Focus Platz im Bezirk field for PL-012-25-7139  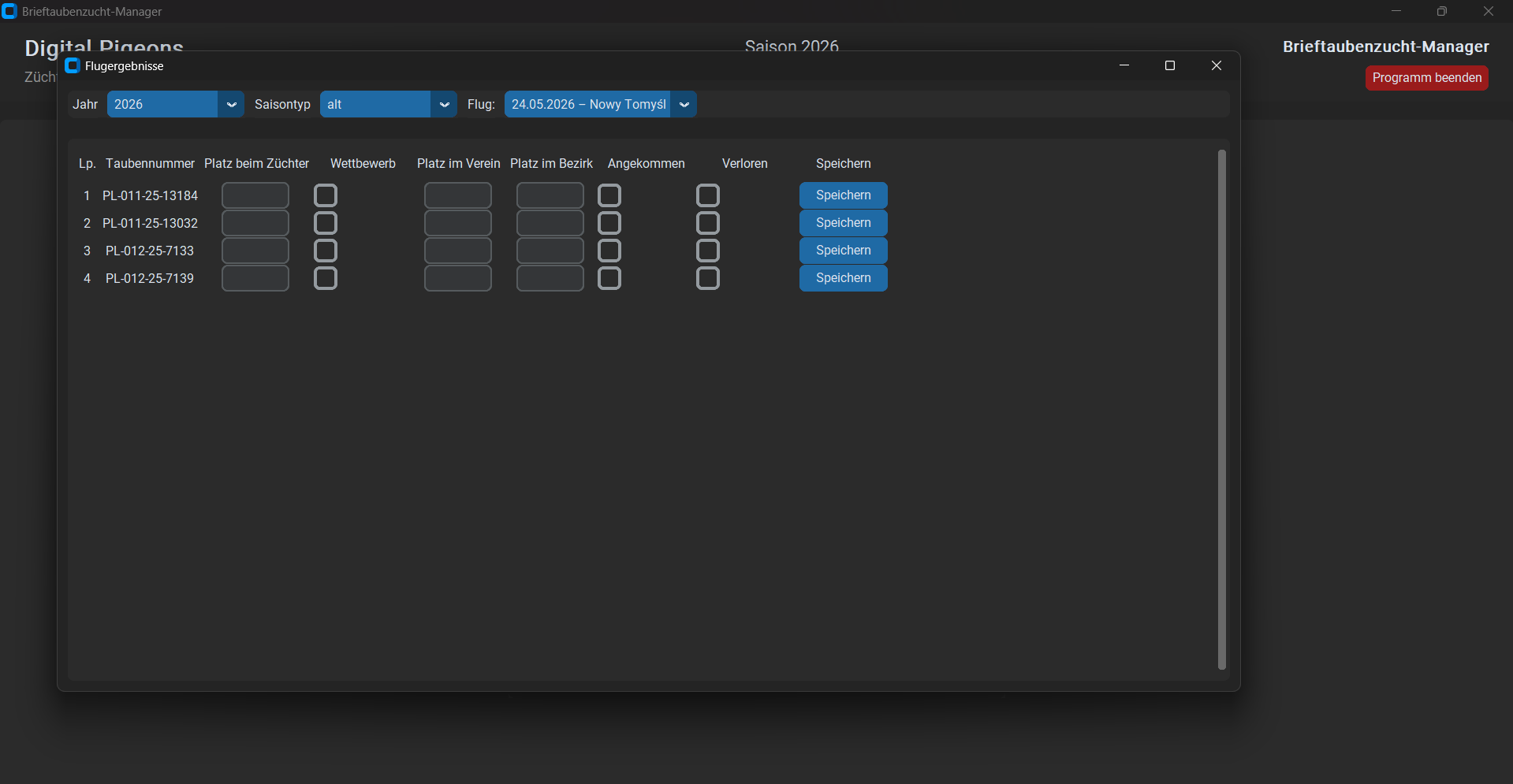[x=550, y=278]
